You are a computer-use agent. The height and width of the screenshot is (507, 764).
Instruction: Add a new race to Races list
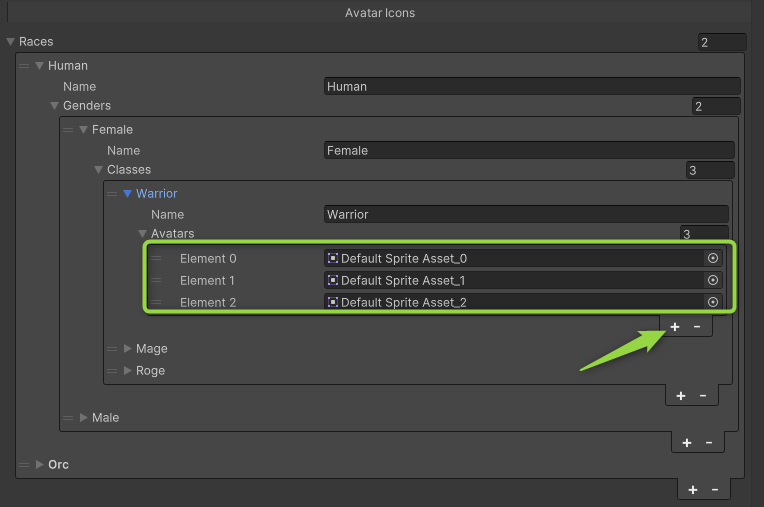click(693, 489)
